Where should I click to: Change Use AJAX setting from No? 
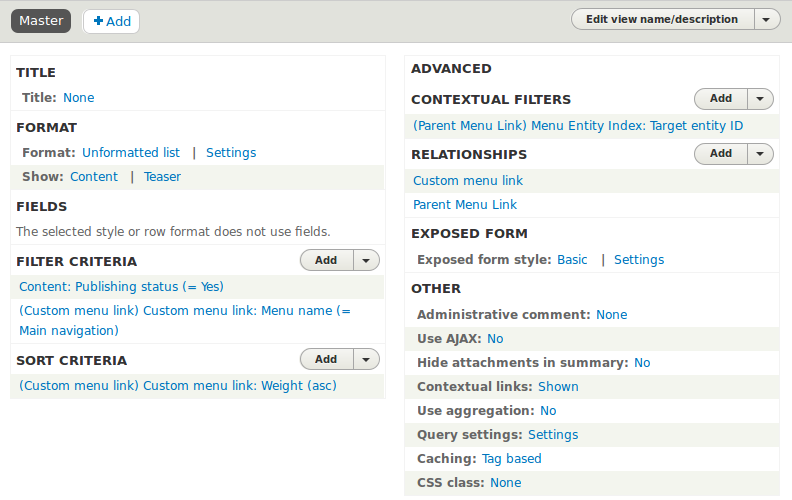pyautogui.click(x=495, y=338)
